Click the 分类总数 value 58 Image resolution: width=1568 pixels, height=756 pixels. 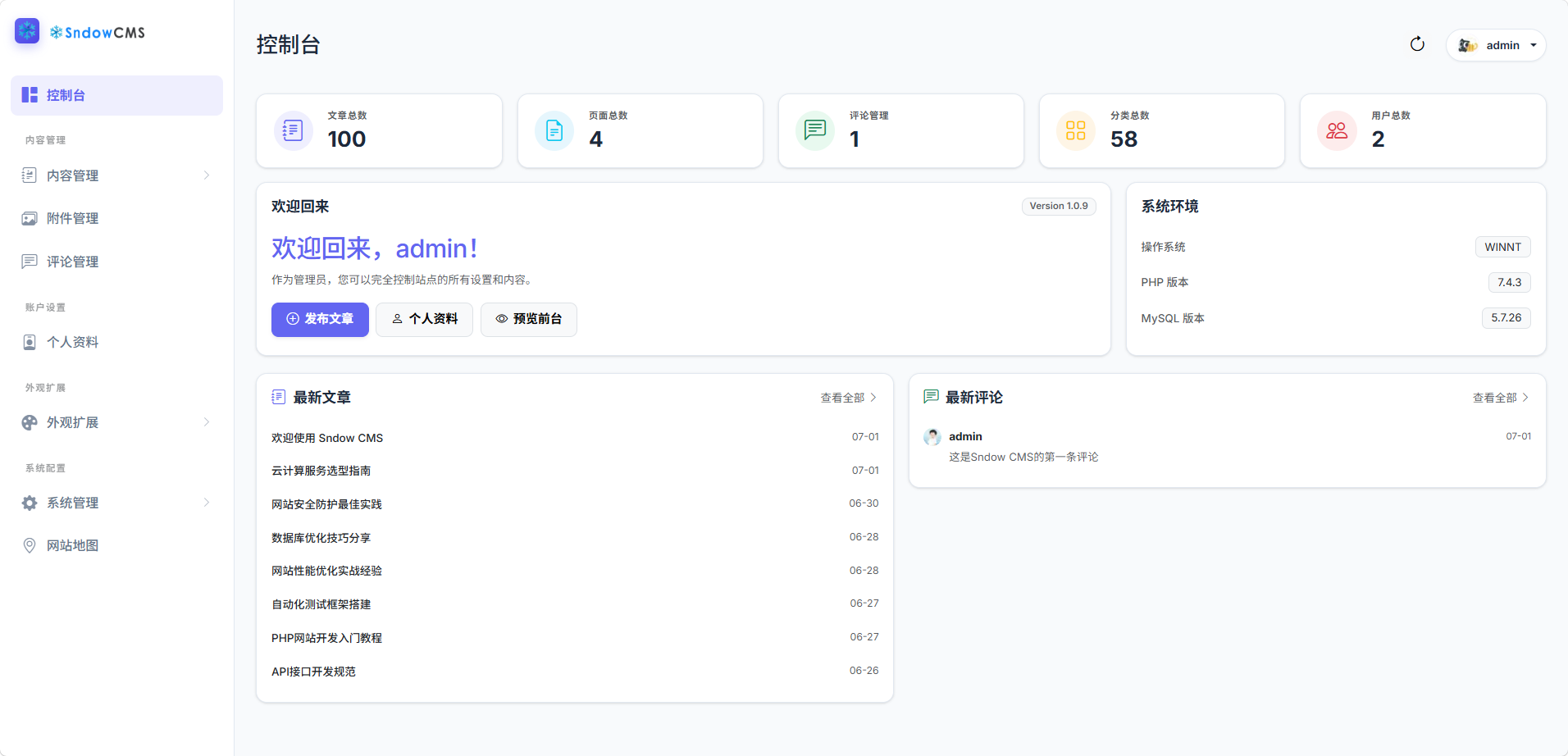[x=1124, y=139]
